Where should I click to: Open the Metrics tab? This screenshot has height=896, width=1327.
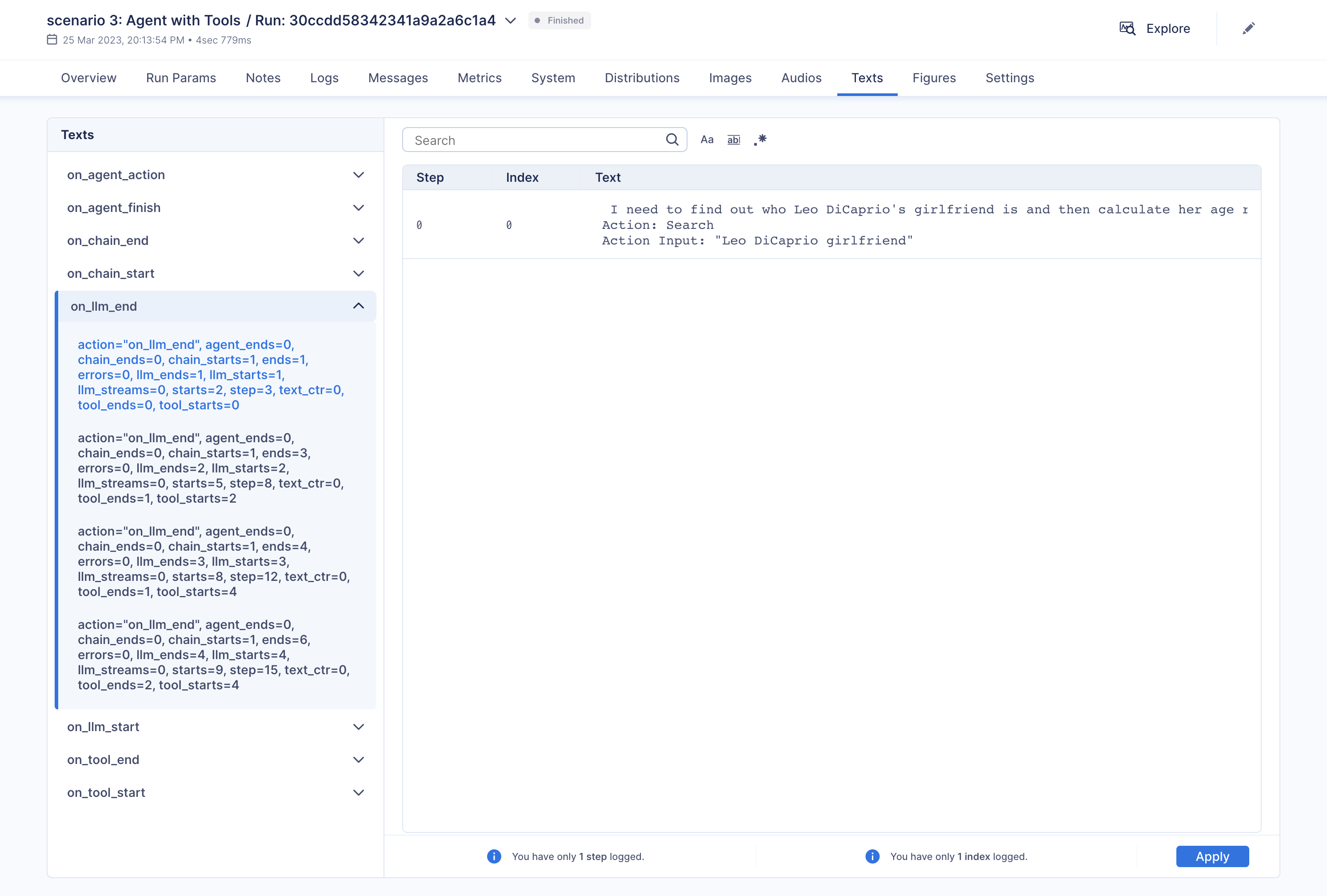[x=479, y=78]
